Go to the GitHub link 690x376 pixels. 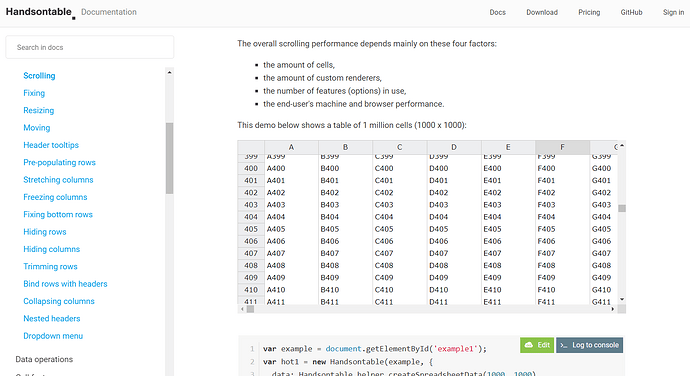(x=631, y=12)
